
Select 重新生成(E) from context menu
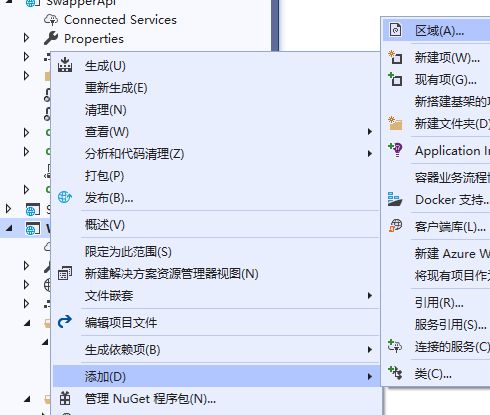pos(116,88)
